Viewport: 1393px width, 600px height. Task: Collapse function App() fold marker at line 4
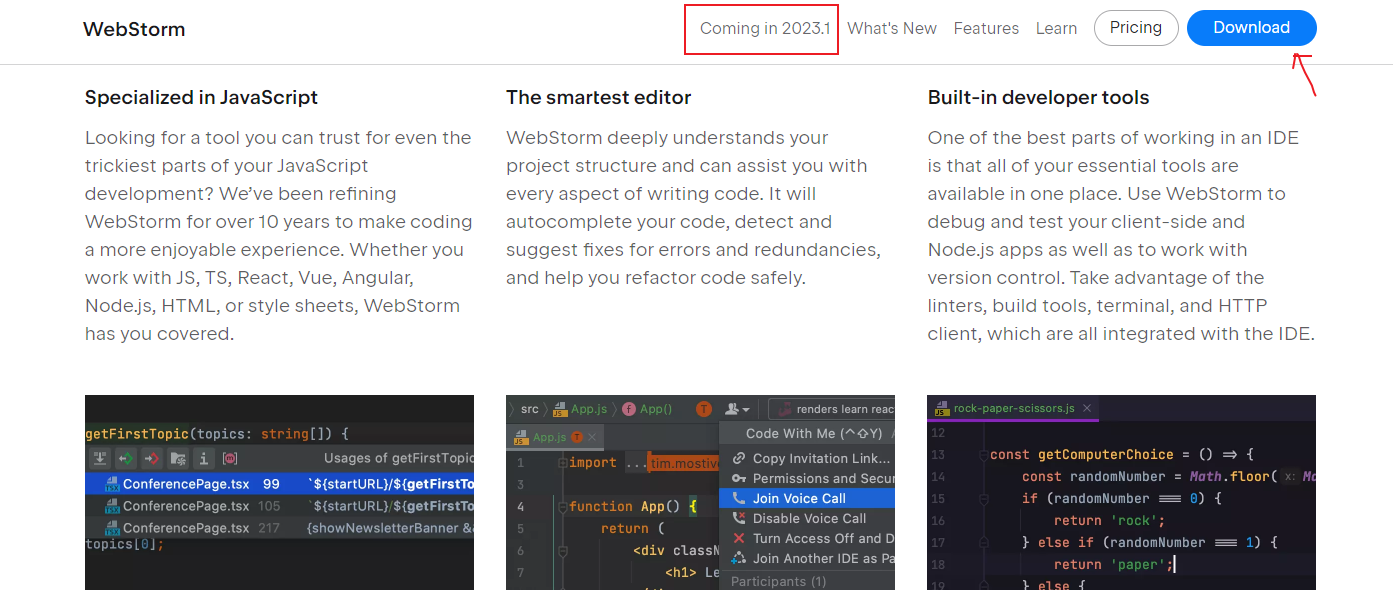click(562, 506)
